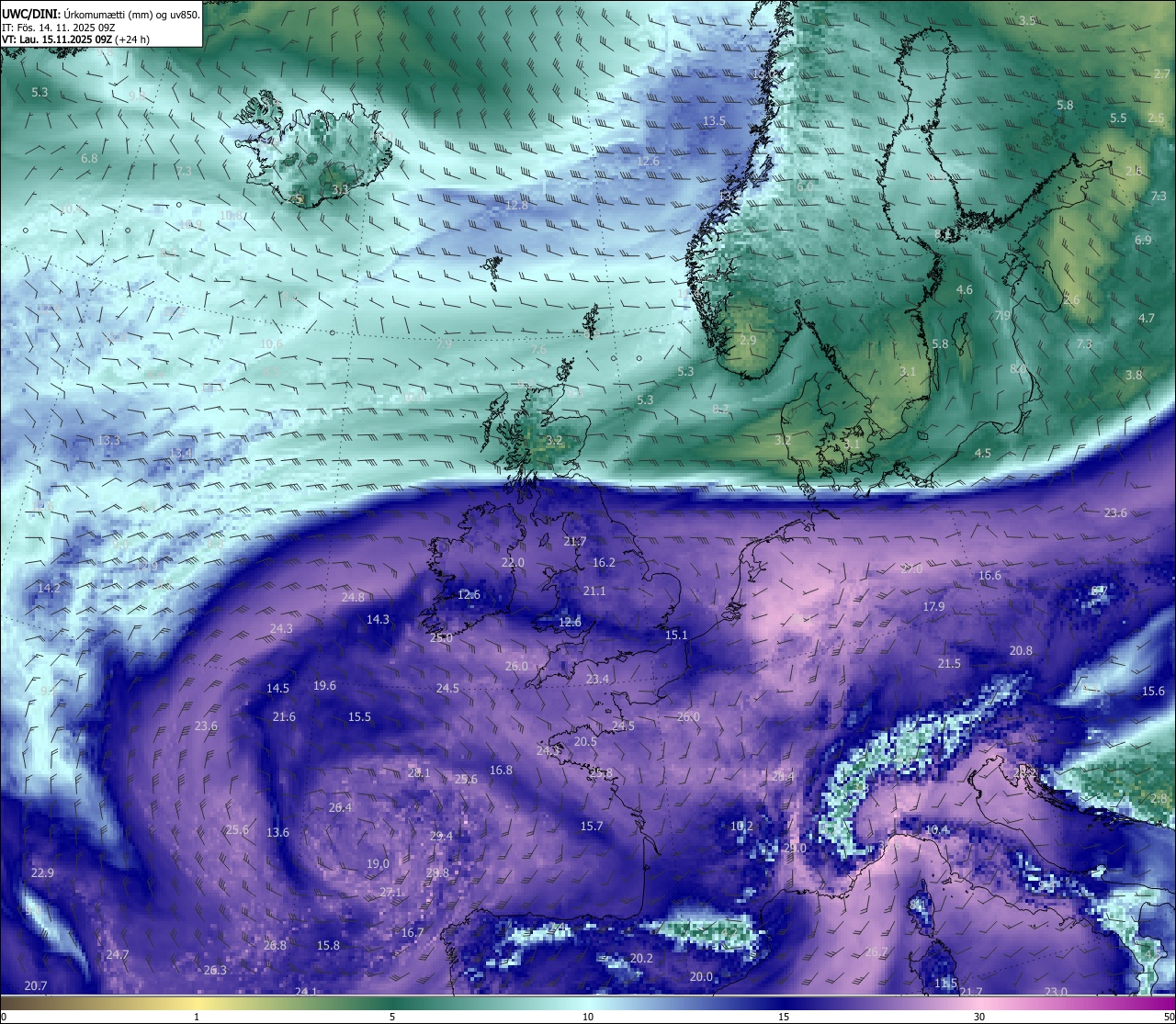The width and height of the screenshot is (1176, 1024).
Task: Click the colorbar tick label '50'
Action: coord(1169,1017)
